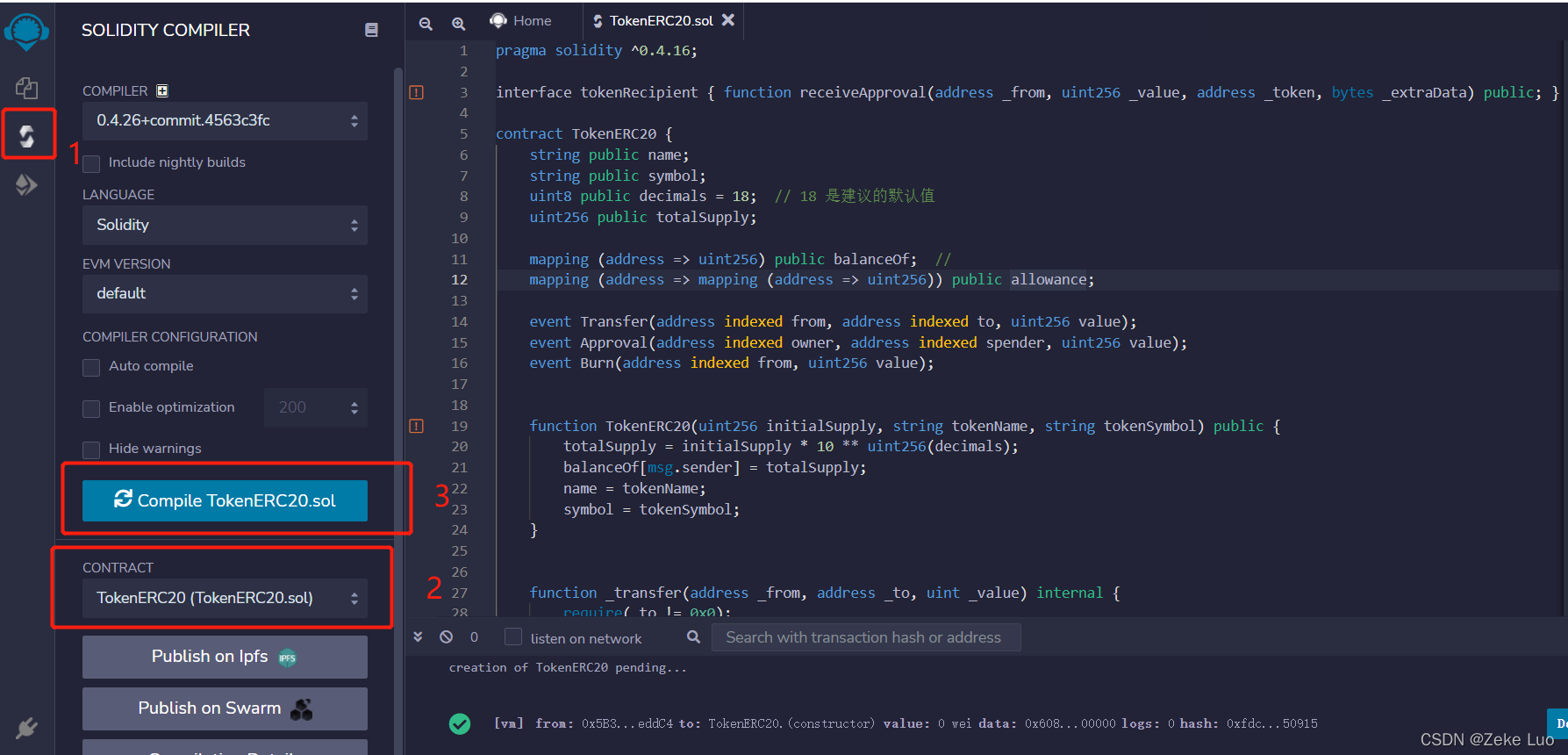Click the green success checkmark in terminal
Image resolution: width=1568 pixels, height=755 pixels.
pos(460,723)
